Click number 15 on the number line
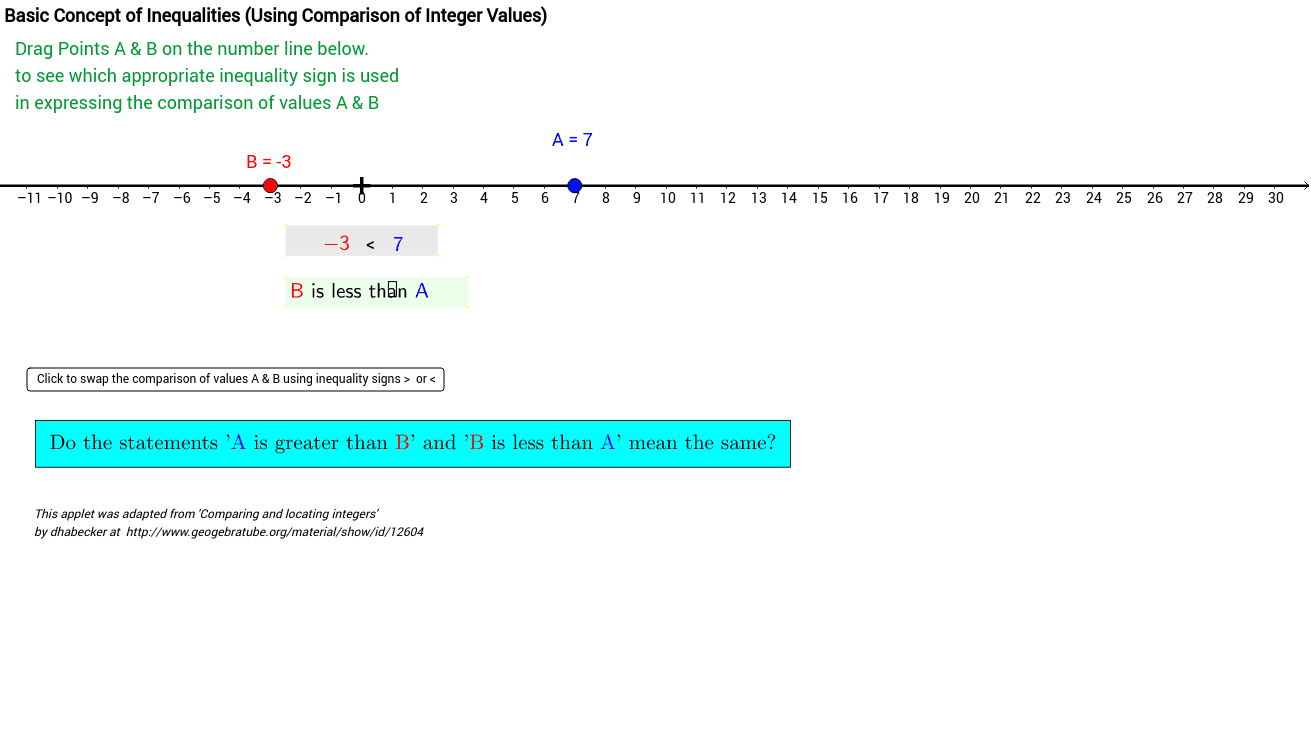The image size is (1311, 730). click(x=819, y=198)
